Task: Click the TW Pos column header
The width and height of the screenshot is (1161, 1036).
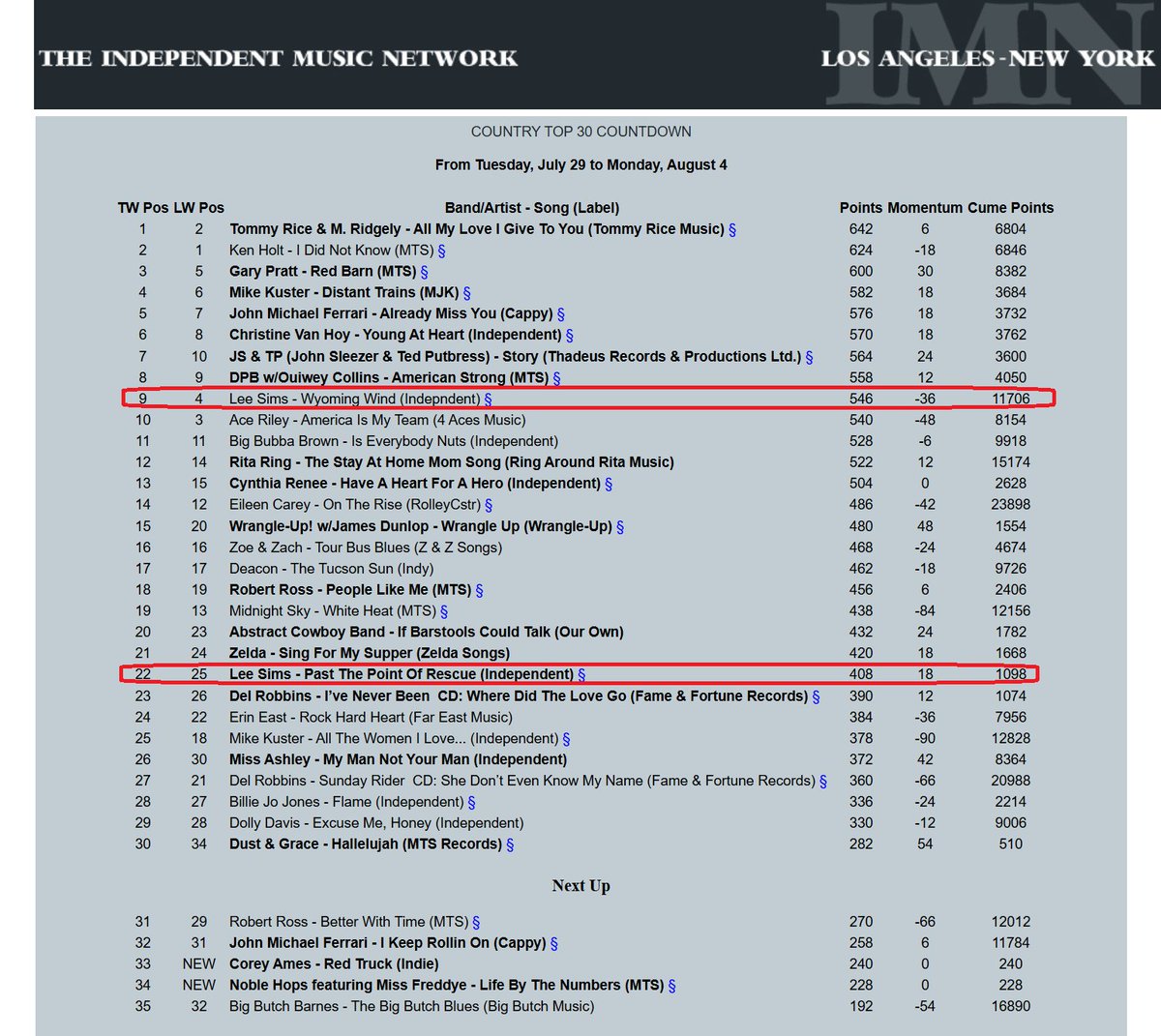Action: tap(143, 208)
